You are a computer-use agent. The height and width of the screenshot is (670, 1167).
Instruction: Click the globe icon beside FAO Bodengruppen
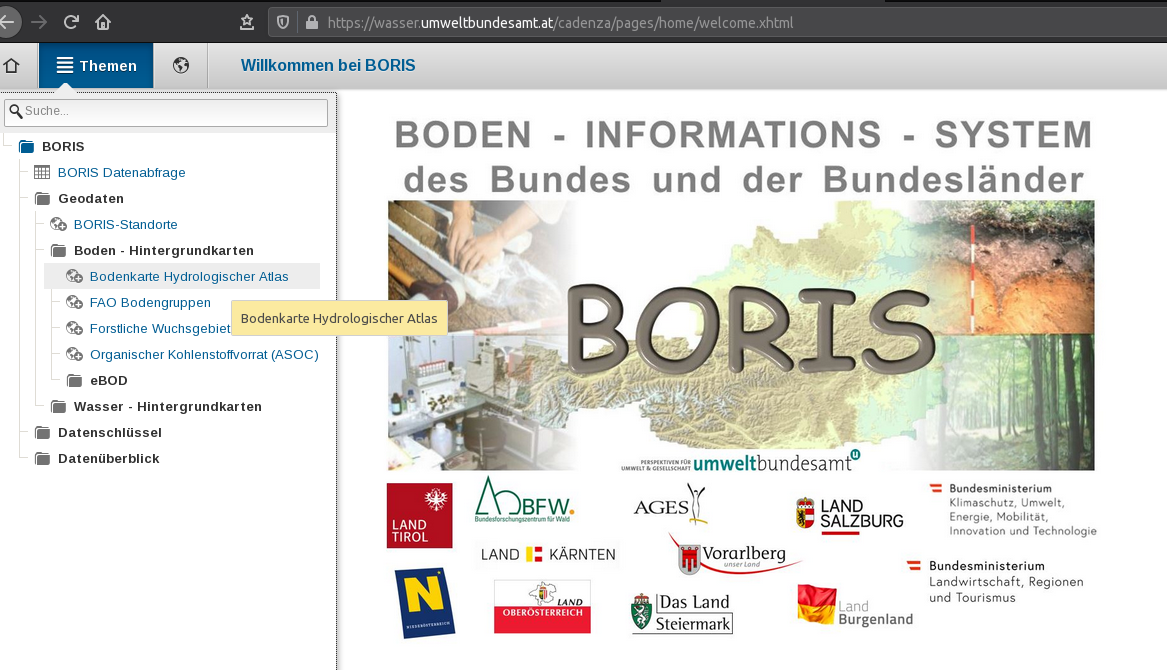pos(74,303)
